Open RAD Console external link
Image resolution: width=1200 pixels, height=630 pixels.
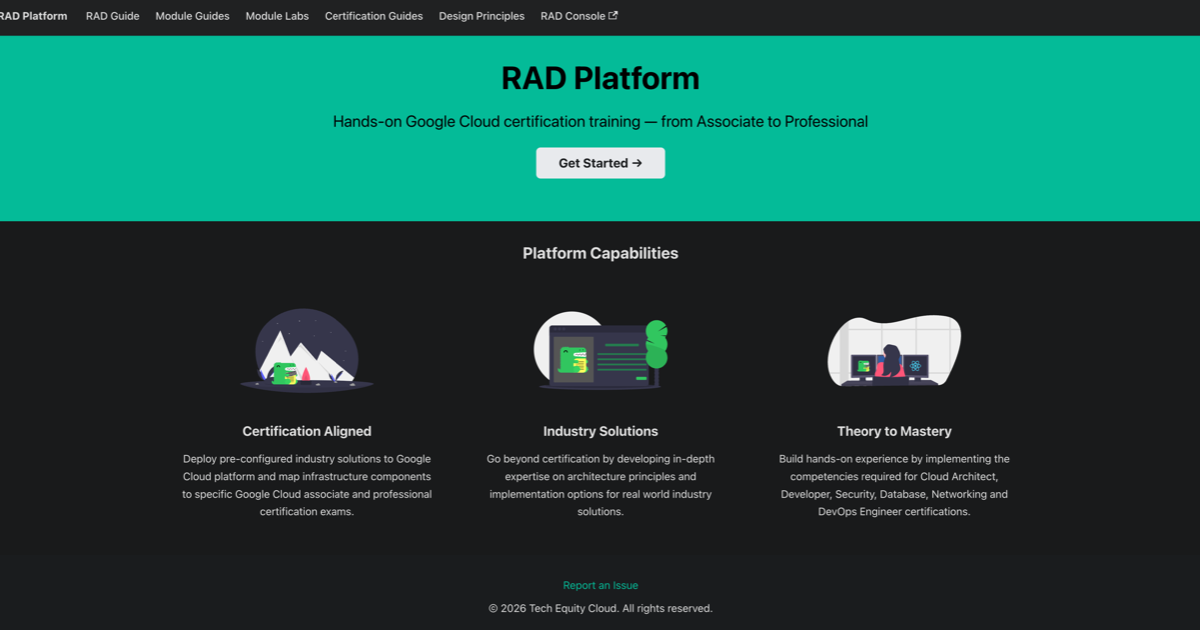579,16
